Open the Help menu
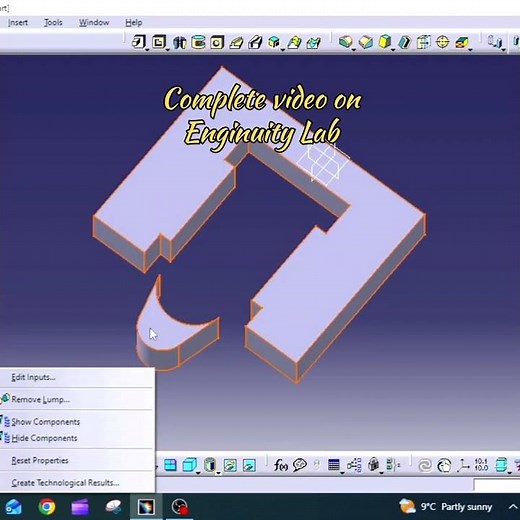This screenshot has width=520, height=520. pos(134,23)
